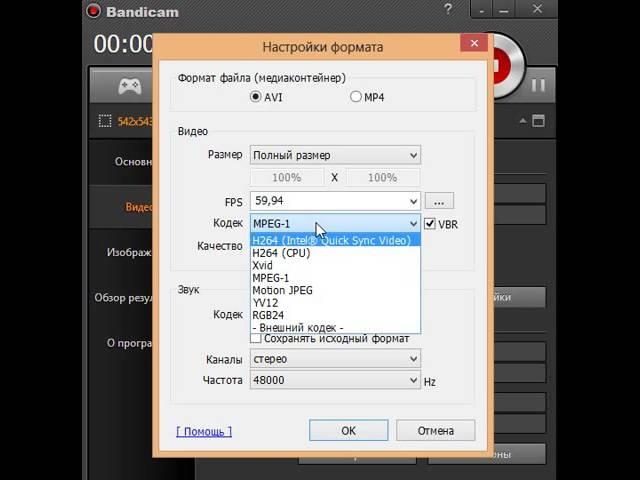
Task: Choose H264 (CPU) in codec list
Action: click(x=335, y=253)
